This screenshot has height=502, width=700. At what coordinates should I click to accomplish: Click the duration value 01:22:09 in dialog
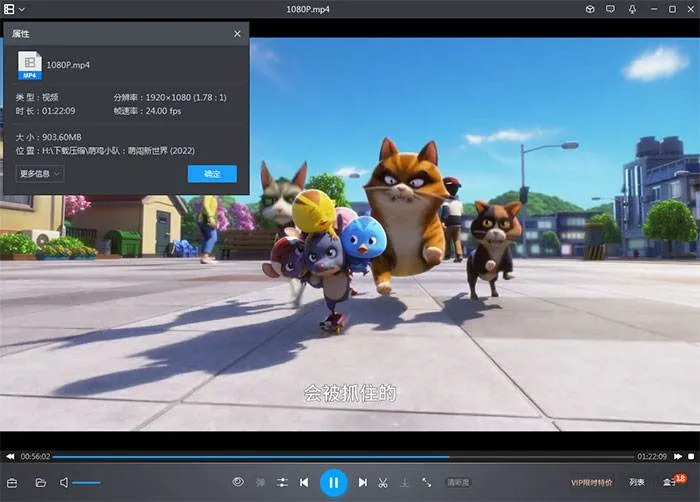click(x=58, y=111)
